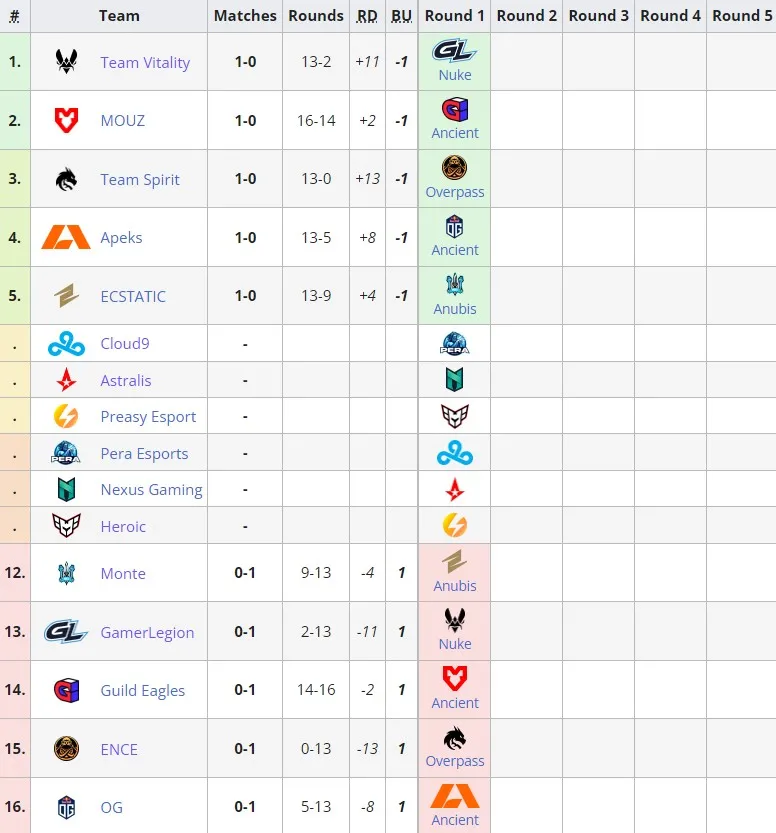Open the Nexus Gaming team link

tap(151, 490)
